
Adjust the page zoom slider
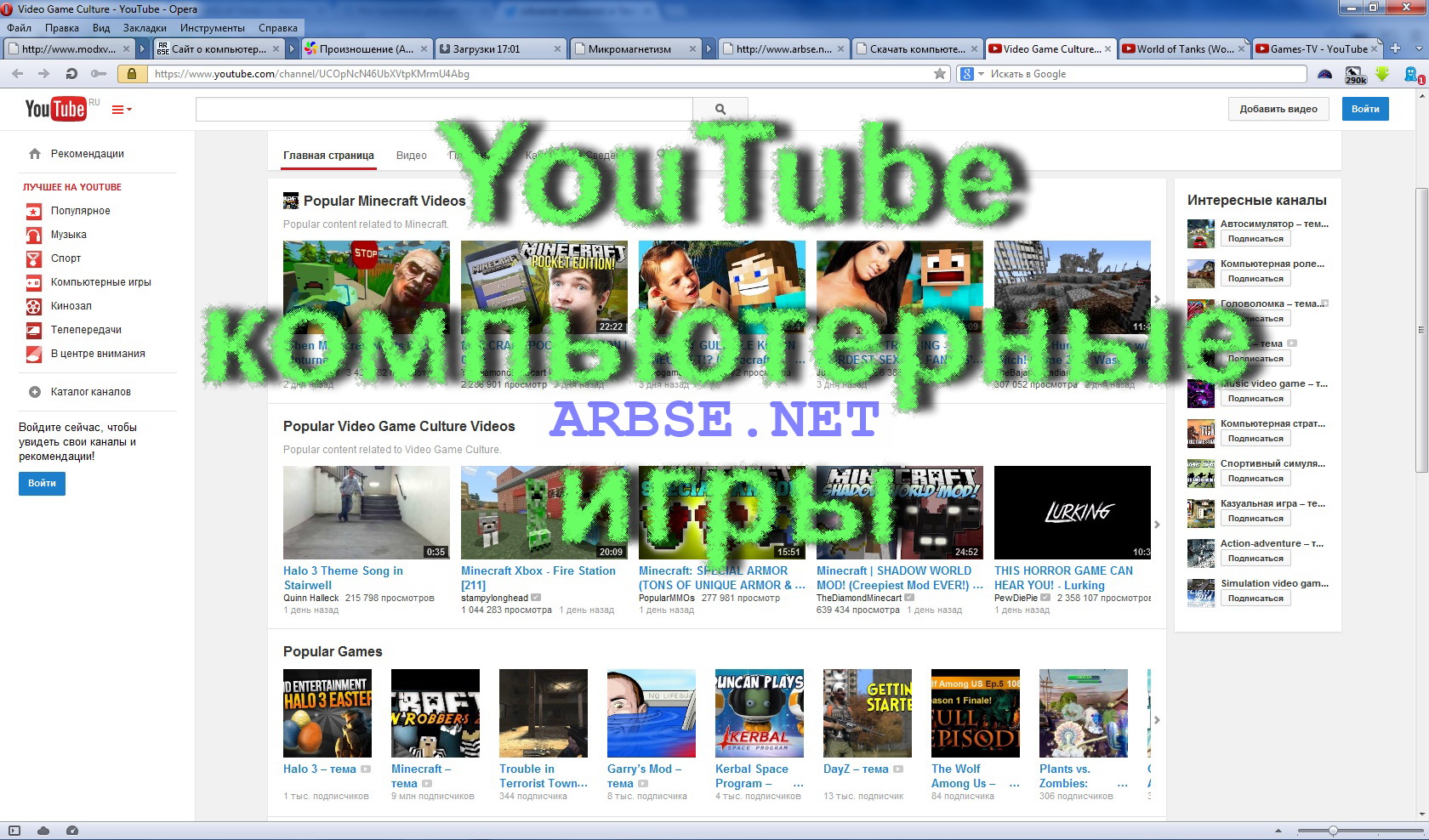coord(1333,831)
